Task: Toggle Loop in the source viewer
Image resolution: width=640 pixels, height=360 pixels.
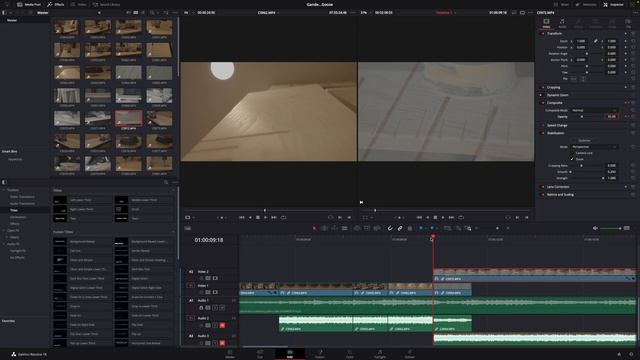Action: [x=283, y=218]
